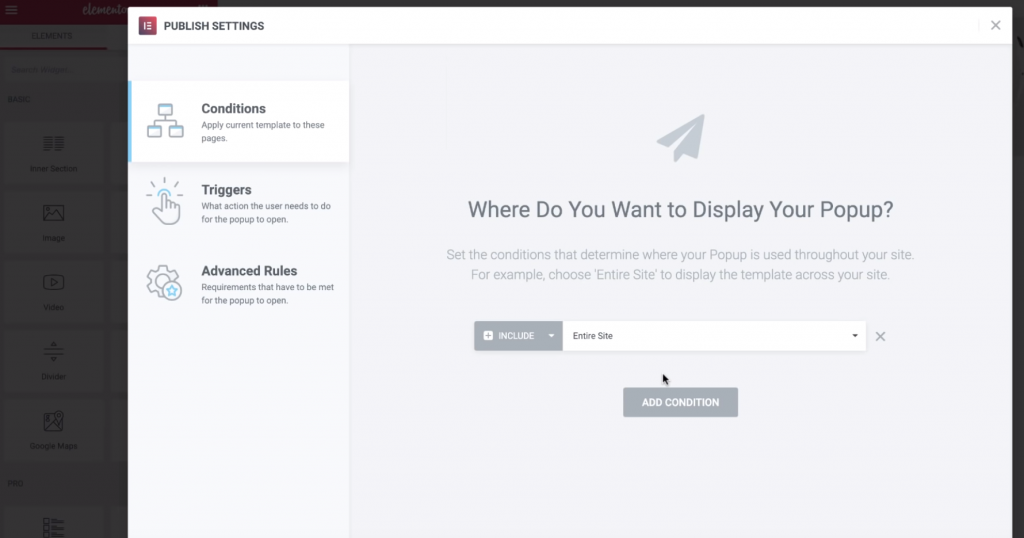Open the Entire Site dropdown
Viewport: 1024px width, 538px height.
click(714, 336)
